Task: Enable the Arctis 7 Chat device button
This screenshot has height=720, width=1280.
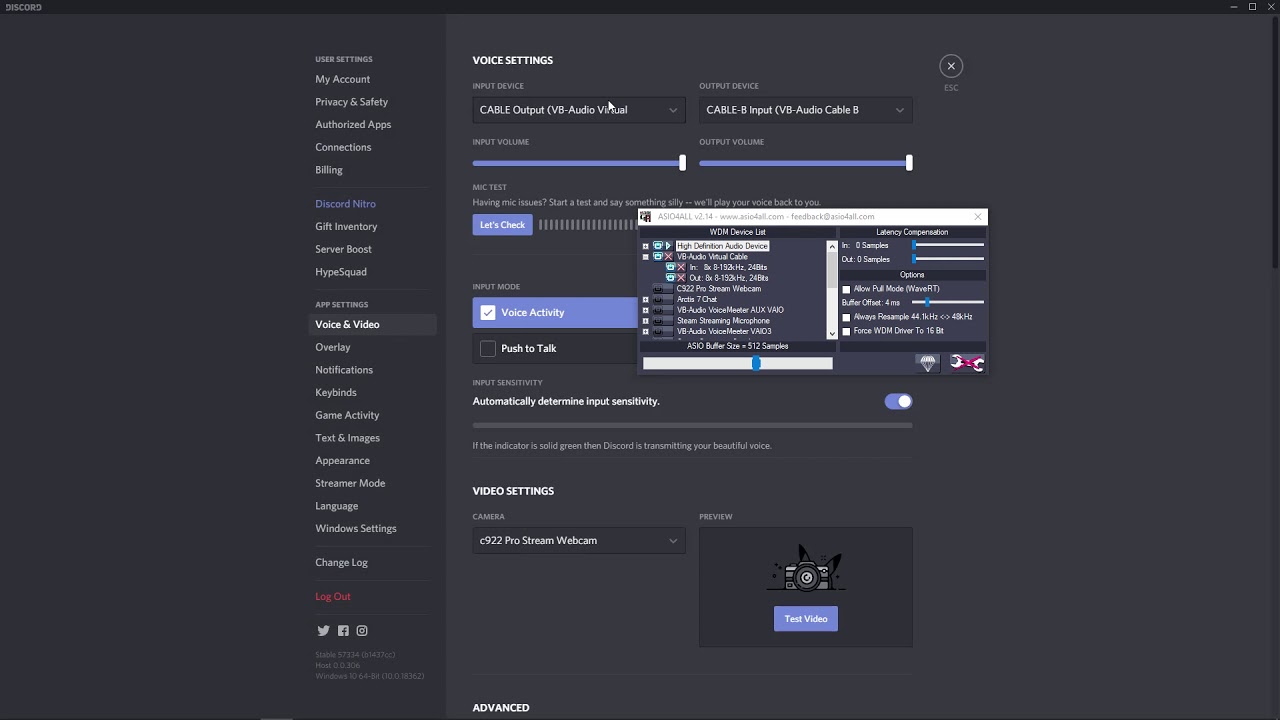Action: (663, 299)
